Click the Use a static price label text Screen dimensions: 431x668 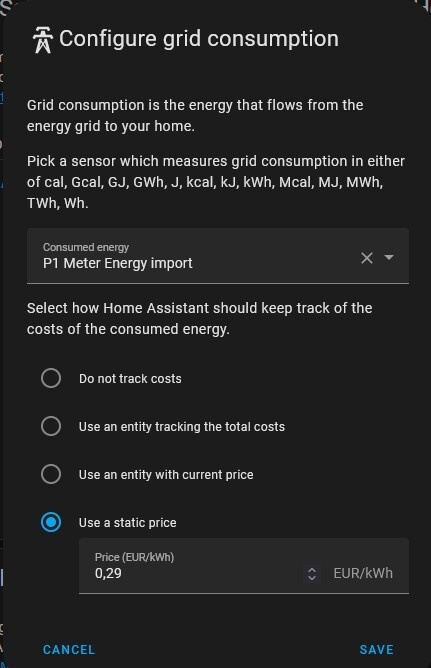tap(128, 523)
